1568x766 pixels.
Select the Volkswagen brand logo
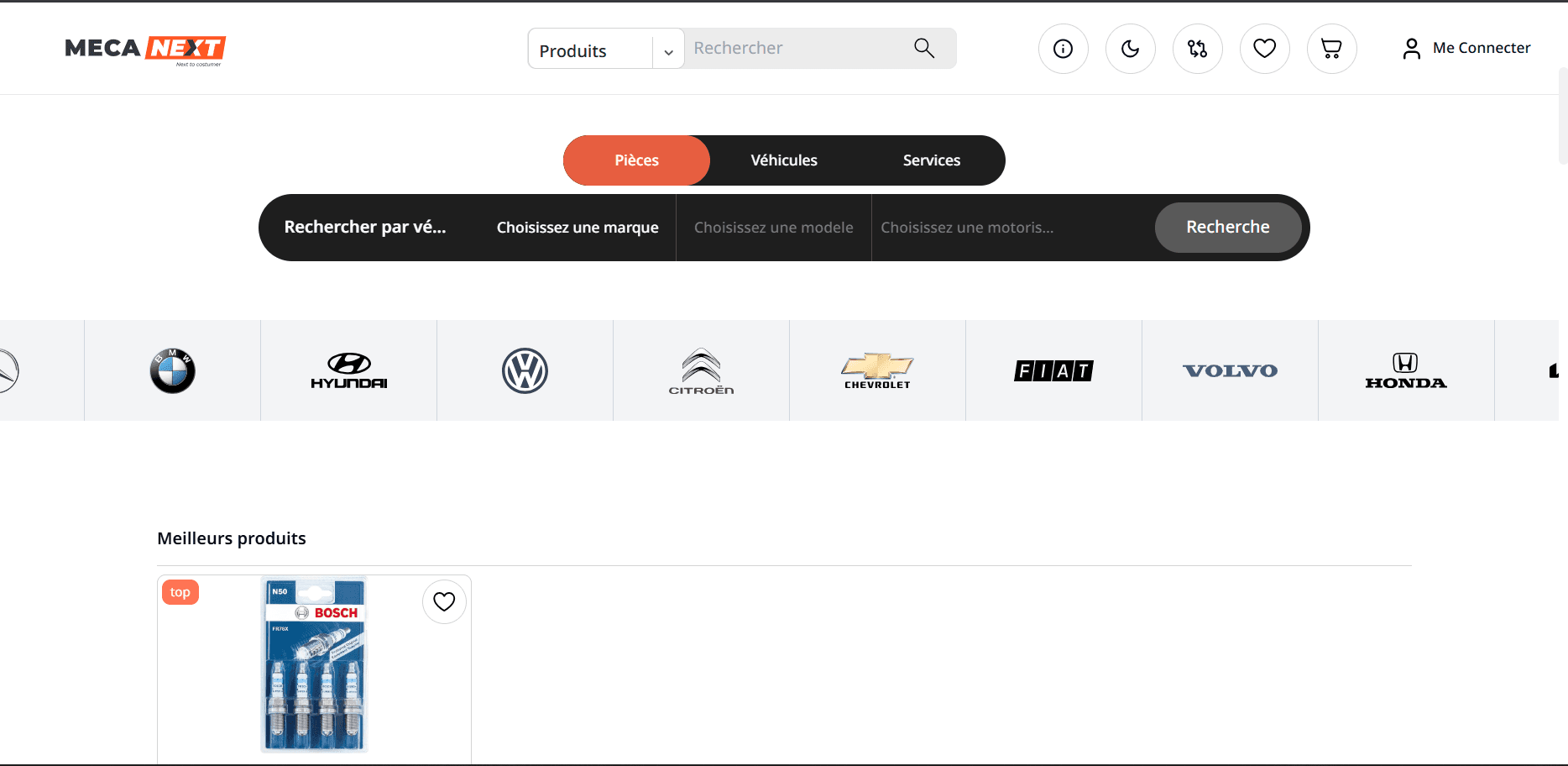[525, 370]
